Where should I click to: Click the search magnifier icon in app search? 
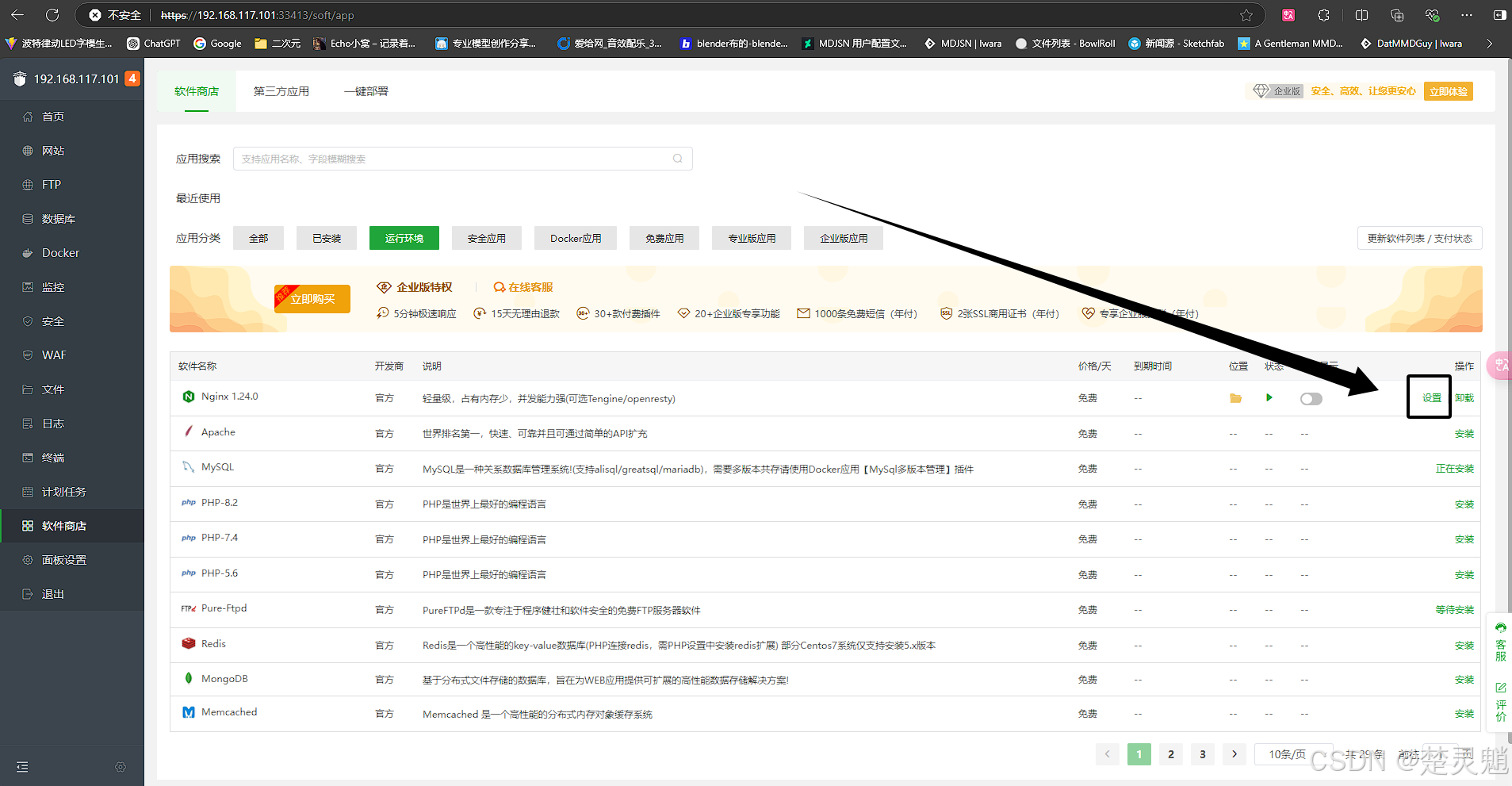[678, 159]
